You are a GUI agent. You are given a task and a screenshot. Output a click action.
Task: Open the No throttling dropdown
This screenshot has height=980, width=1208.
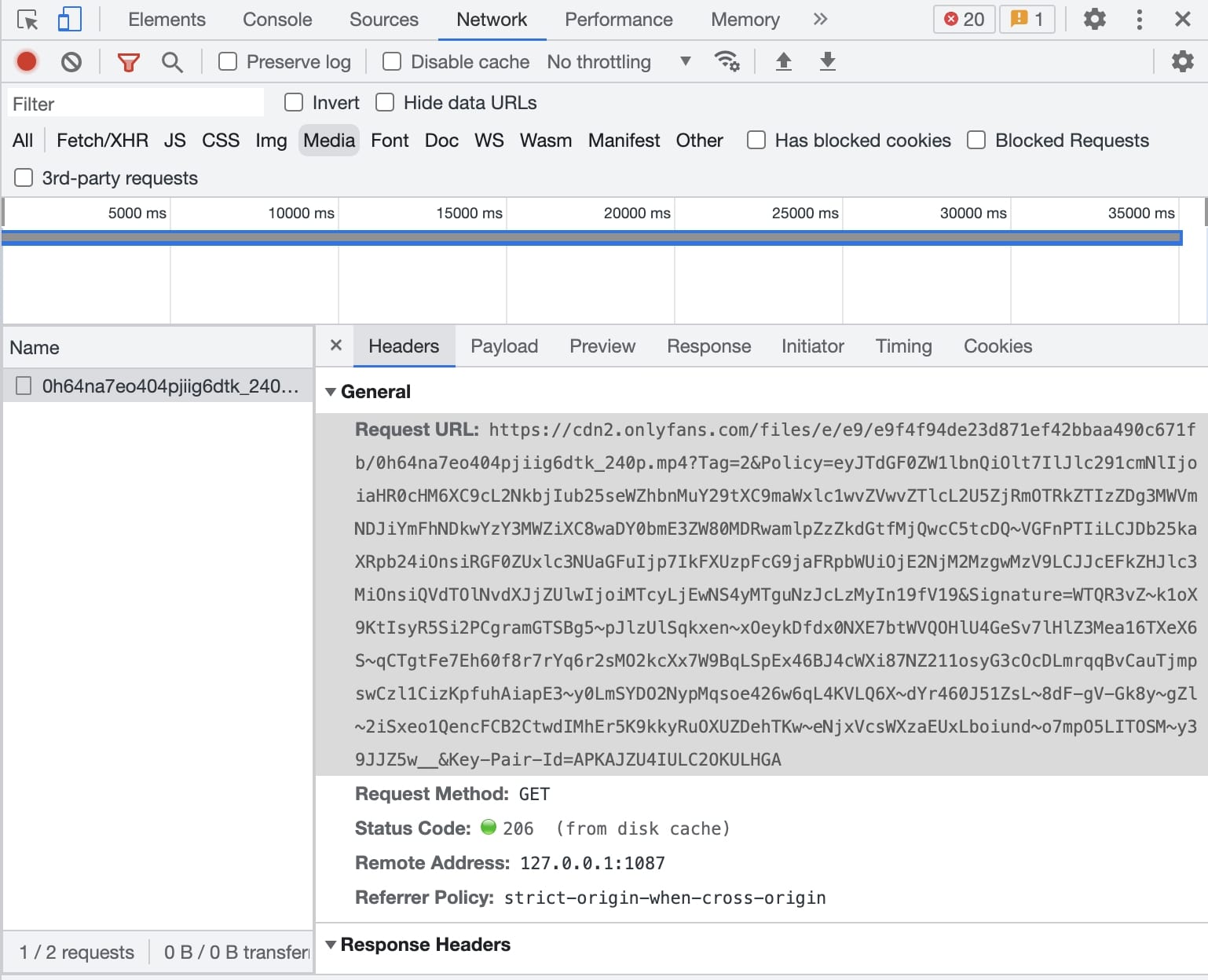tap(618, 61)
